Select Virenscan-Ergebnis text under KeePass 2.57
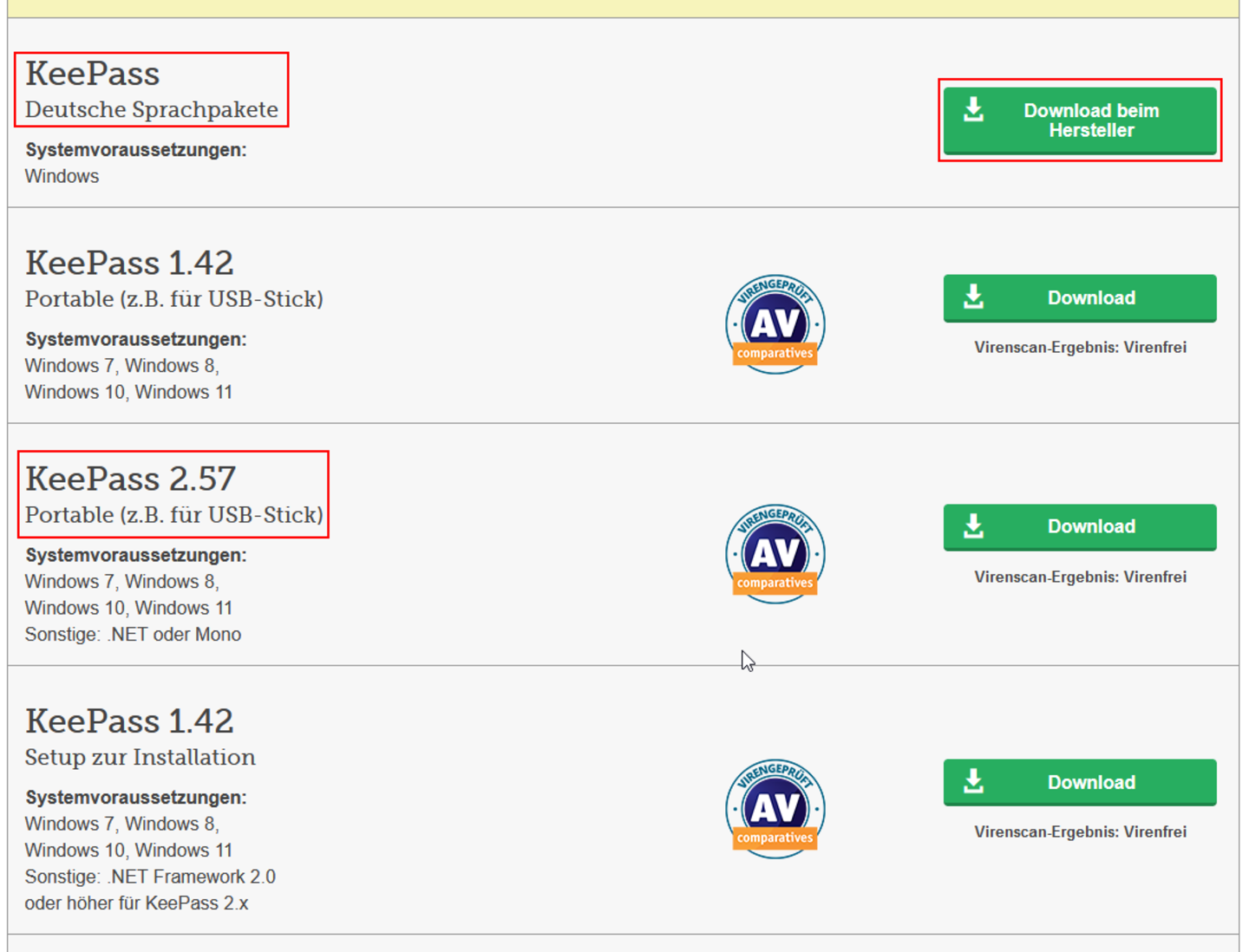 tap(1080, 577)
